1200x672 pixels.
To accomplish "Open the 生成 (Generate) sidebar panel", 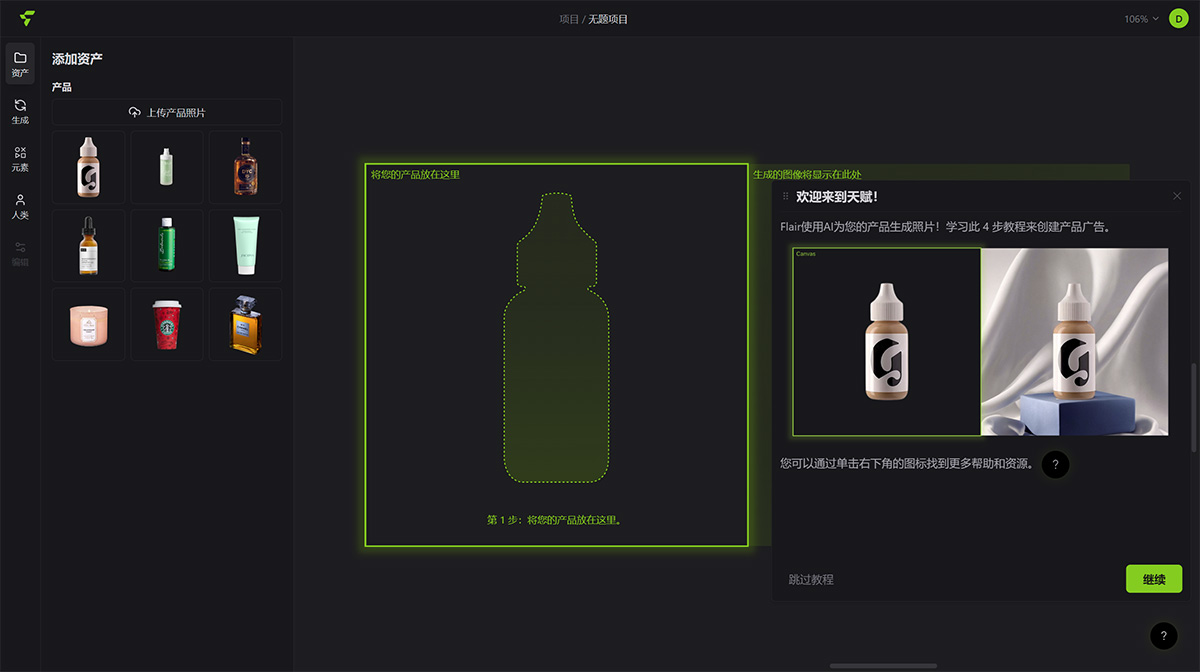I will tap(19, 112).
